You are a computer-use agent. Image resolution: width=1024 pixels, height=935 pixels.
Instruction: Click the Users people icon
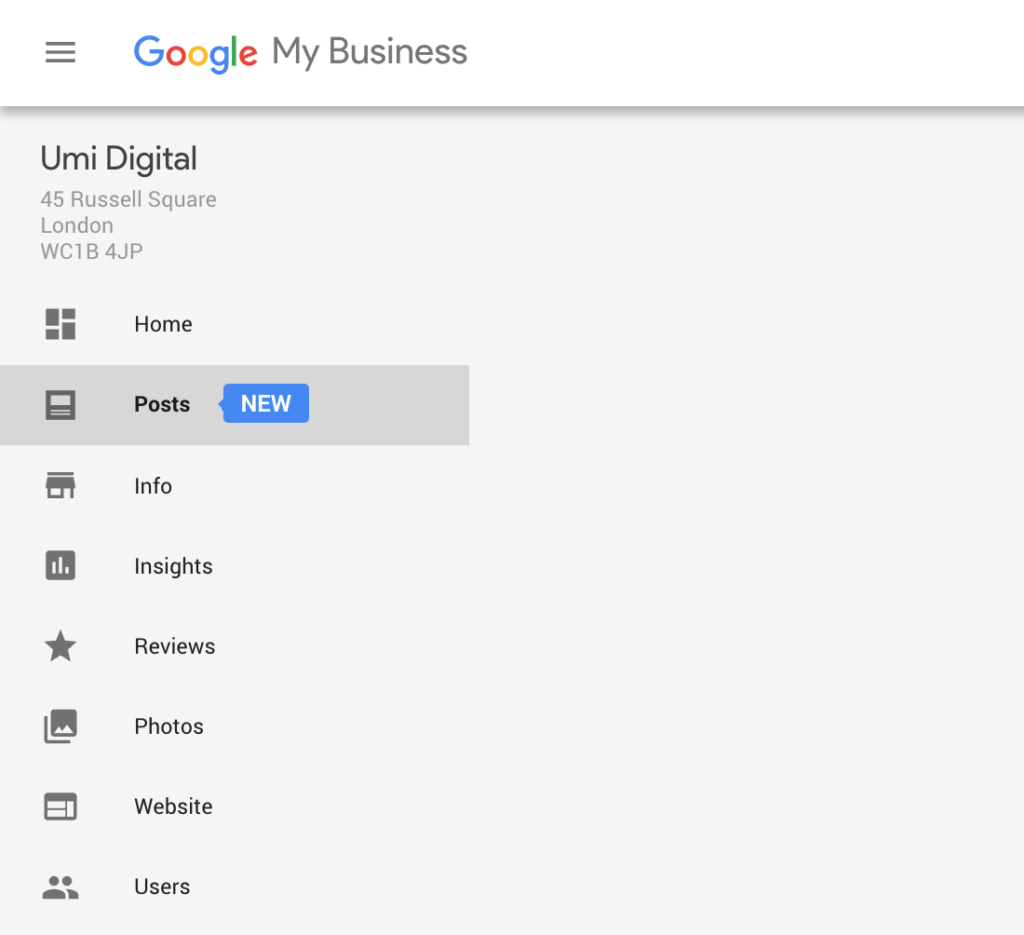(61, 887)
